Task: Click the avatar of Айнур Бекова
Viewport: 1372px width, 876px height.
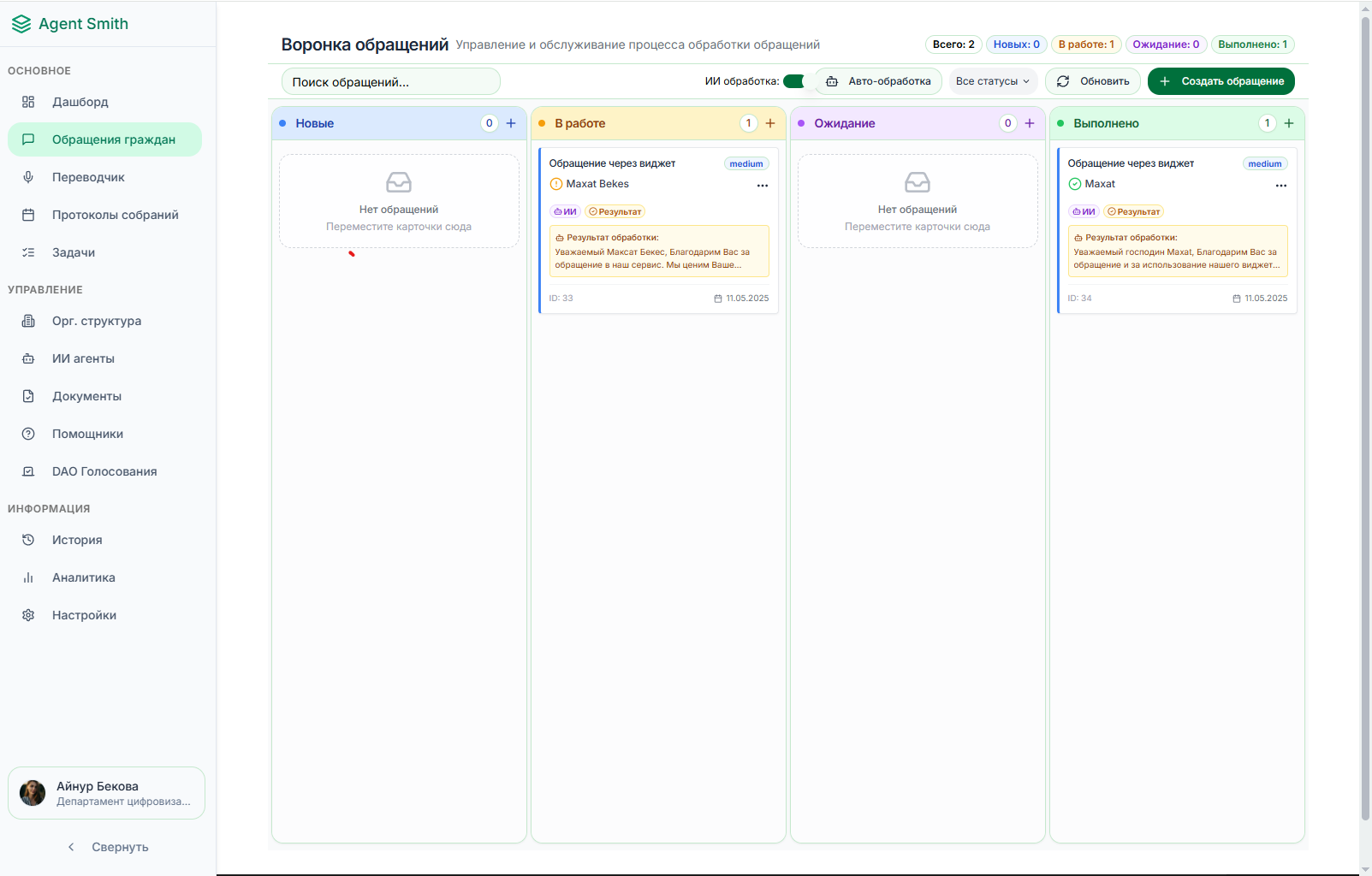Action: (x=33, y=793)
